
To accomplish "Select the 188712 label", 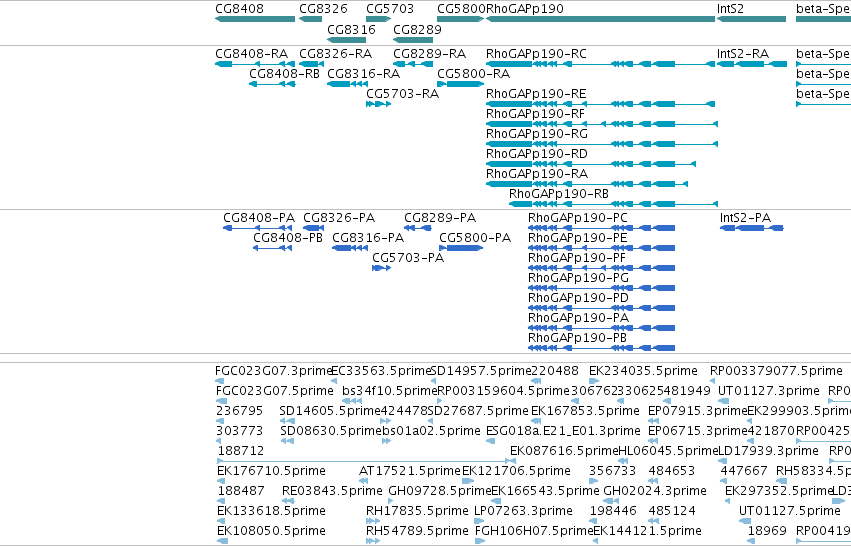I will [241, 451].
